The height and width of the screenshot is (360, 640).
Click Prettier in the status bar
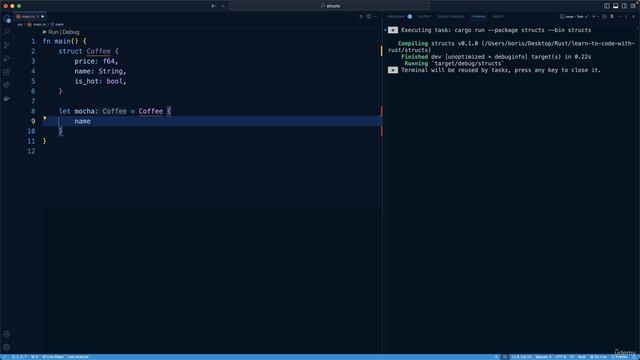(620, 357)
